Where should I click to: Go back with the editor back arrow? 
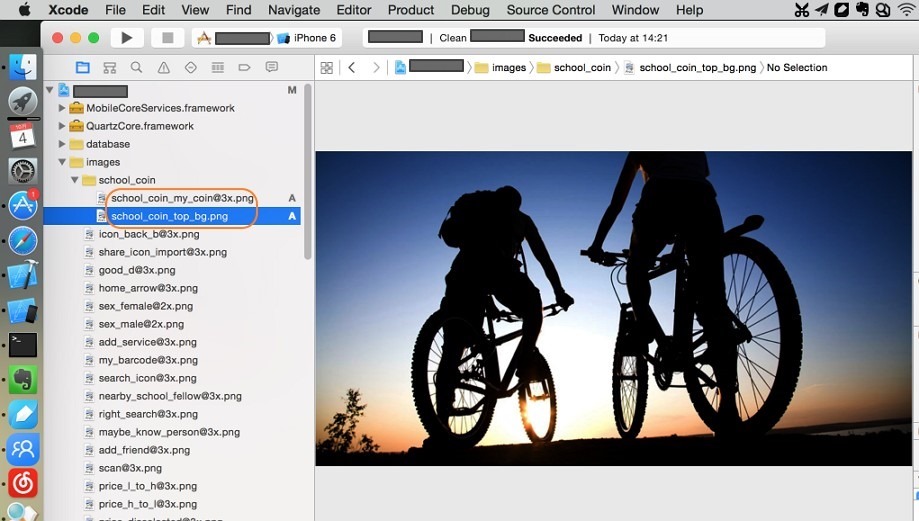point(352,68)
